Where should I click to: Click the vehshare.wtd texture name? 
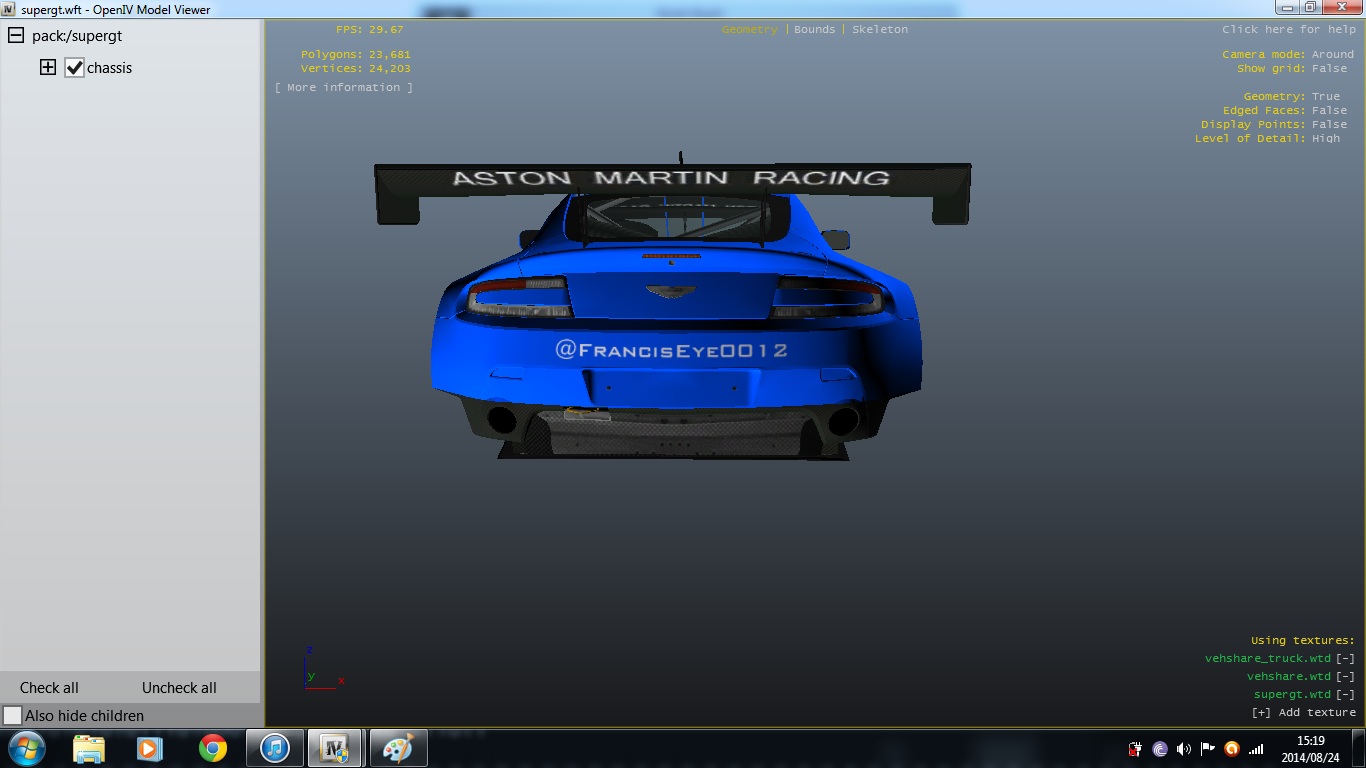point(1289,677)
